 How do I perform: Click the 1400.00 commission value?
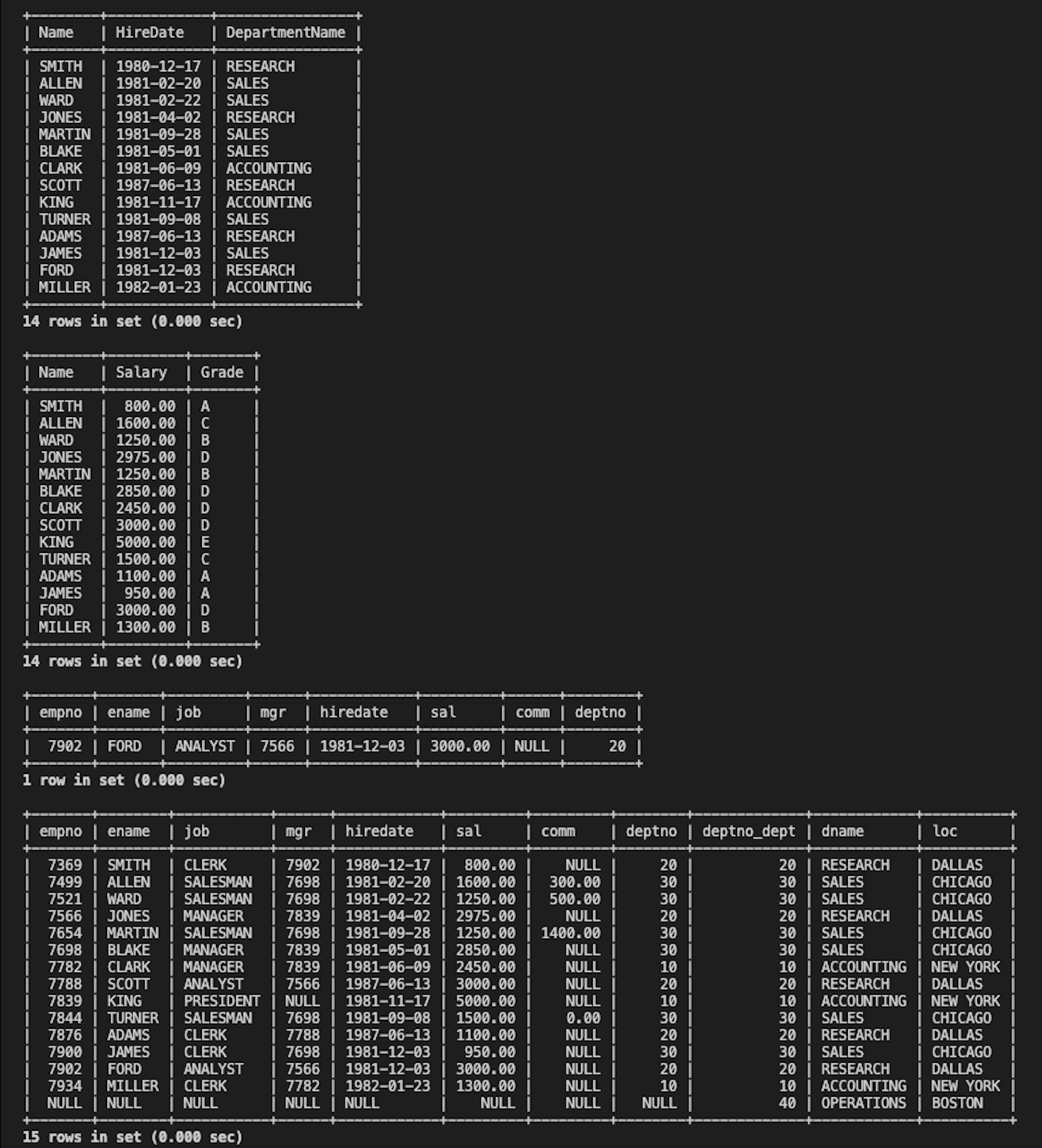(x=570, y=933)
